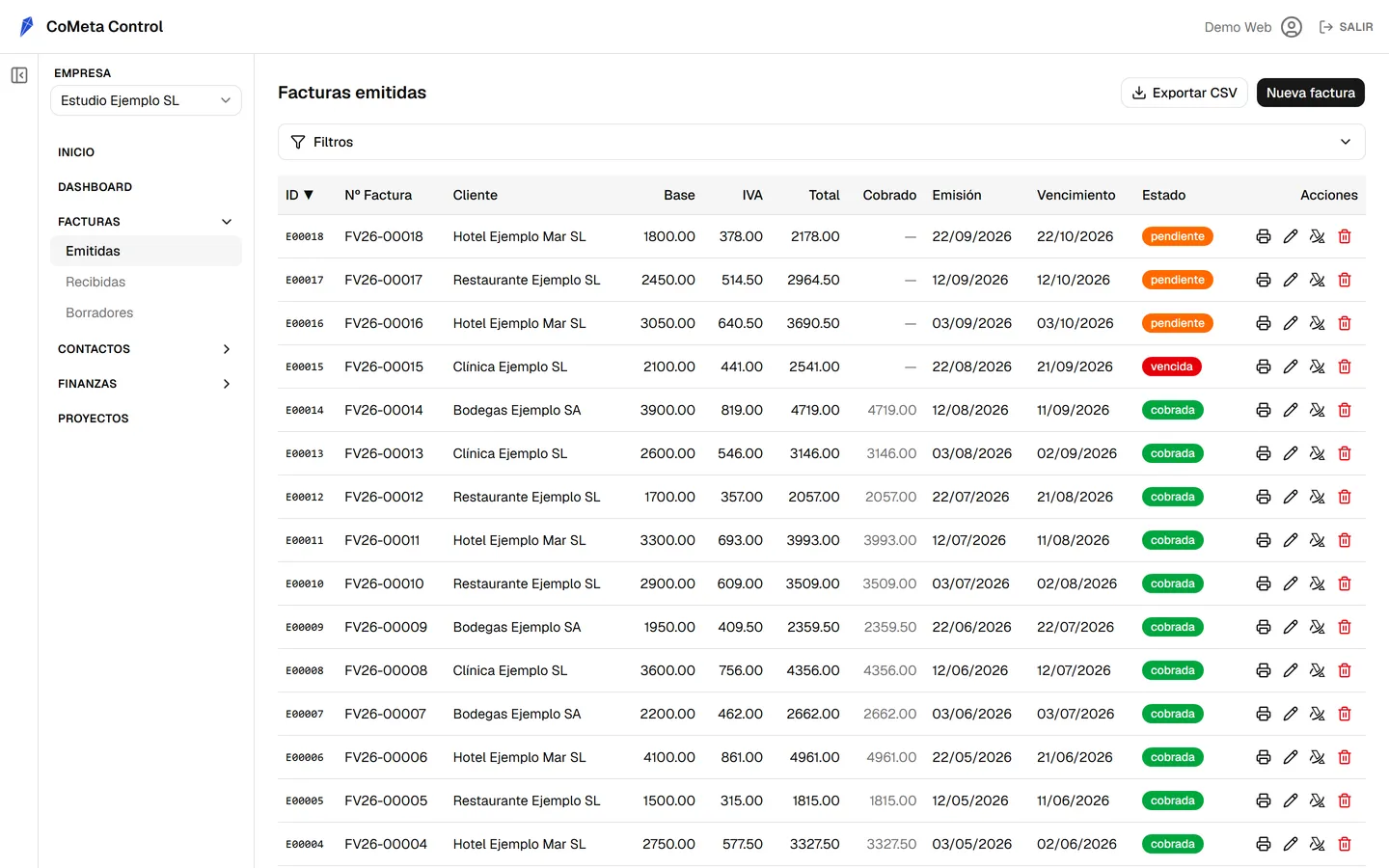
Task: Collapse the sidebar panel icon
Action: [x=19, y=75]
